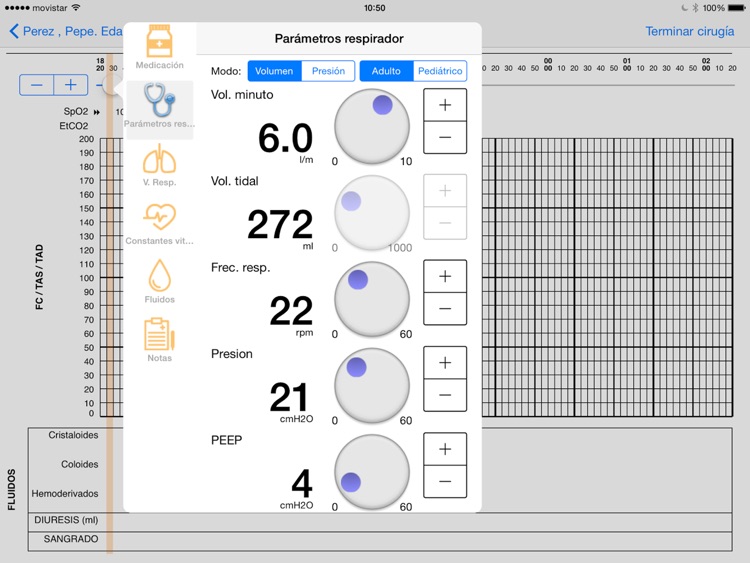This screenshot has height=563, width=750.
Task: Increase Vol. minuto with plus button
Action: click(445, 105)
